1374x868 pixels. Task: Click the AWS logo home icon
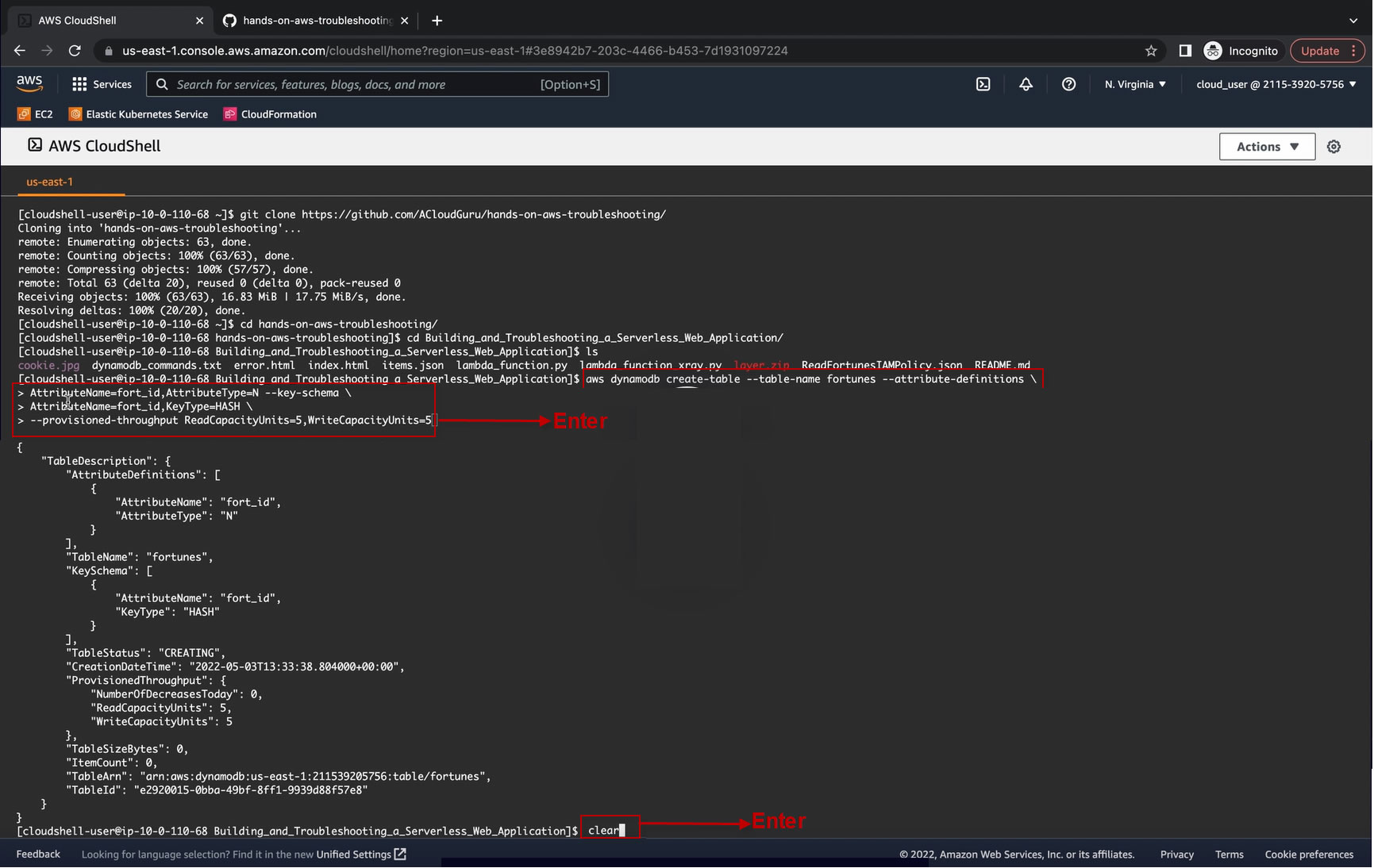coord(29,83)
